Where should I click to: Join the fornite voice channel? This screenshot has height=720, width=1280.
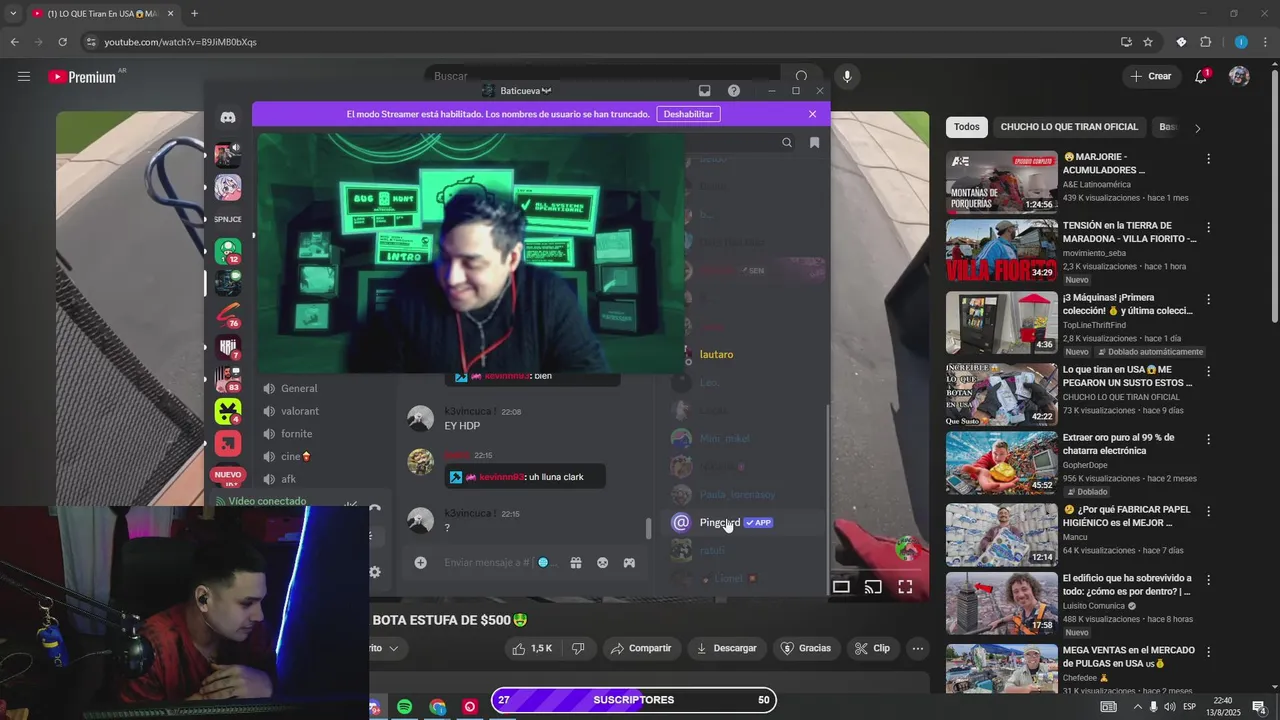click(297, 434)
